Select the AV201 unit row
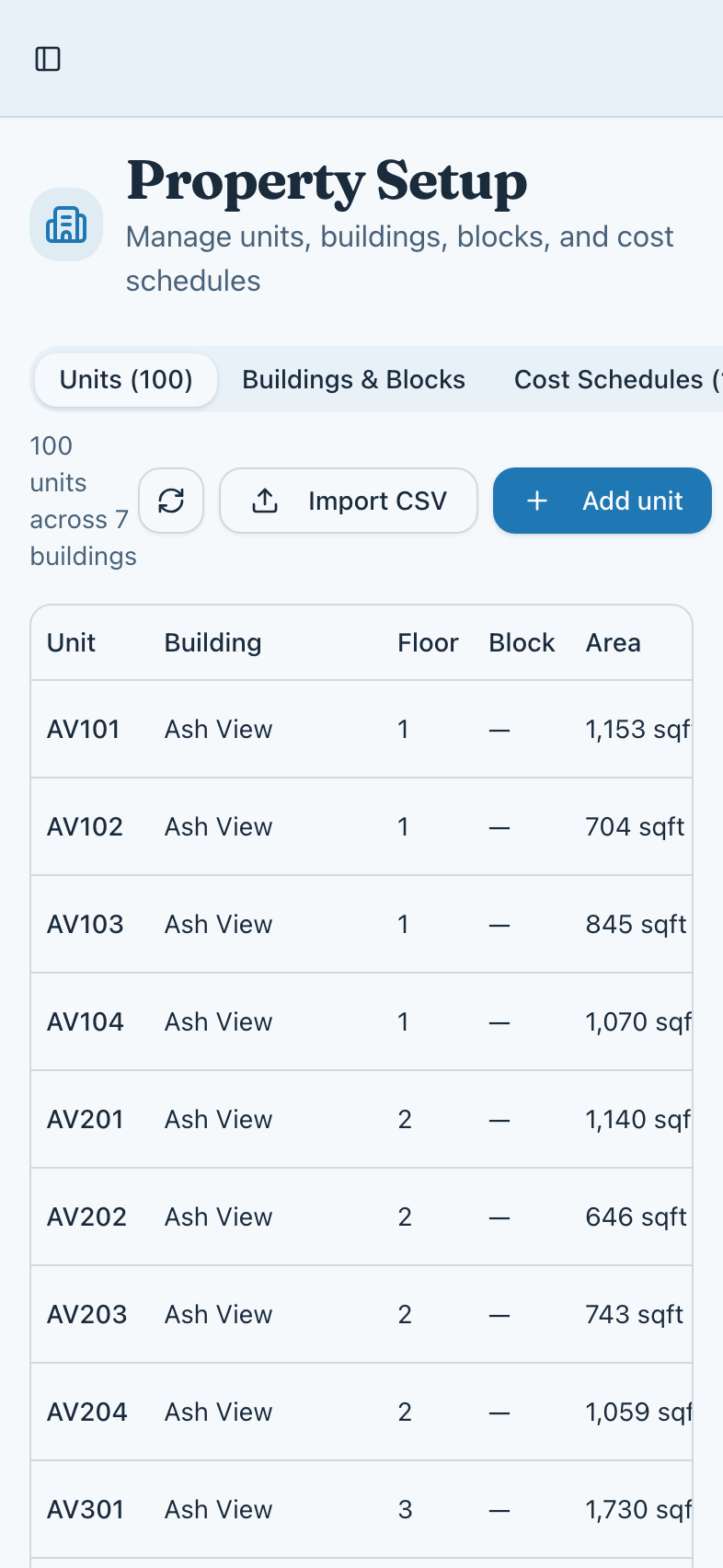 tap(85, 1120)
